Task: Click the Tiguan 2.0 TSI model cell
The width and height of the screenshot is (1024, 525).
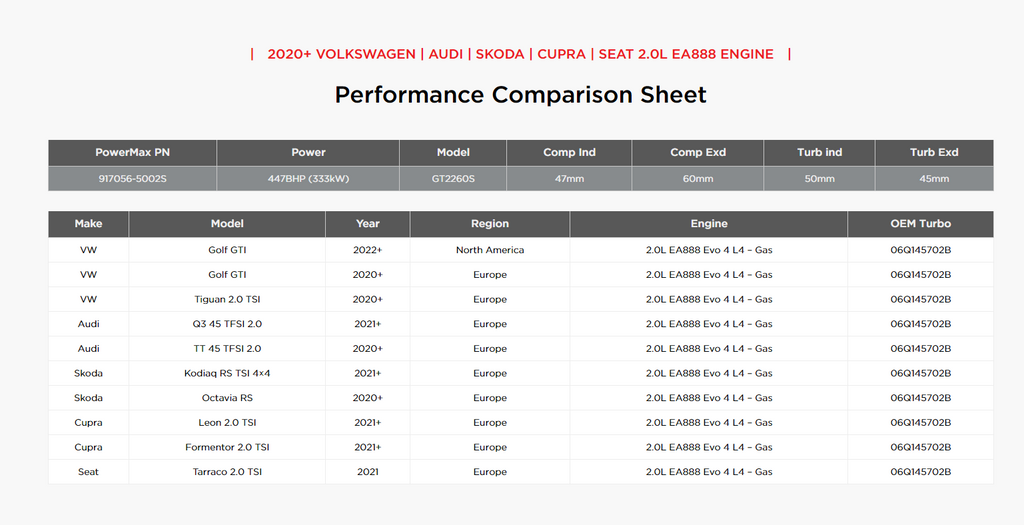Action: tap(227, 299)
